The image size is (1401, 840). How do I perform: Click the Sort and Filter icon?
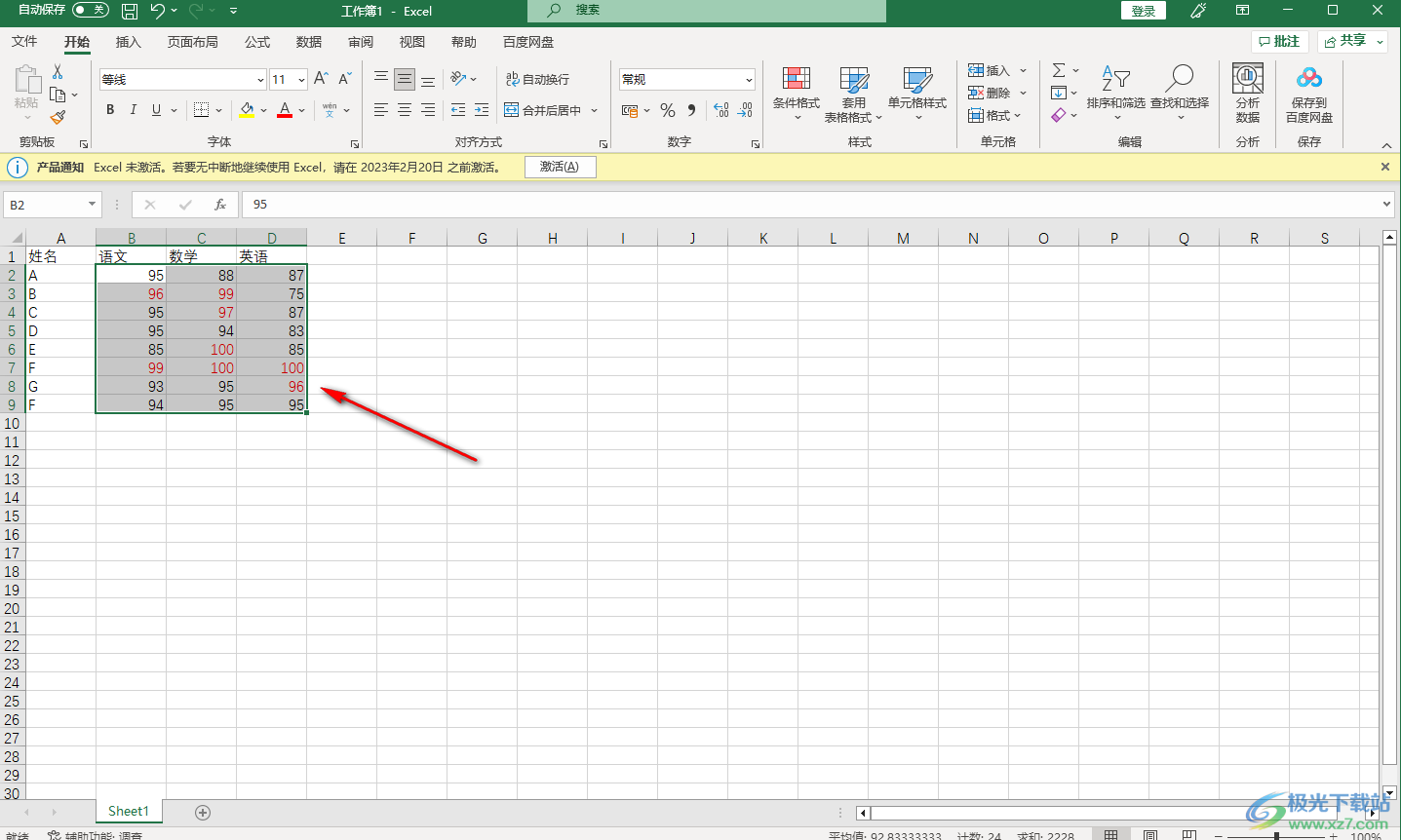point(1115,79)
